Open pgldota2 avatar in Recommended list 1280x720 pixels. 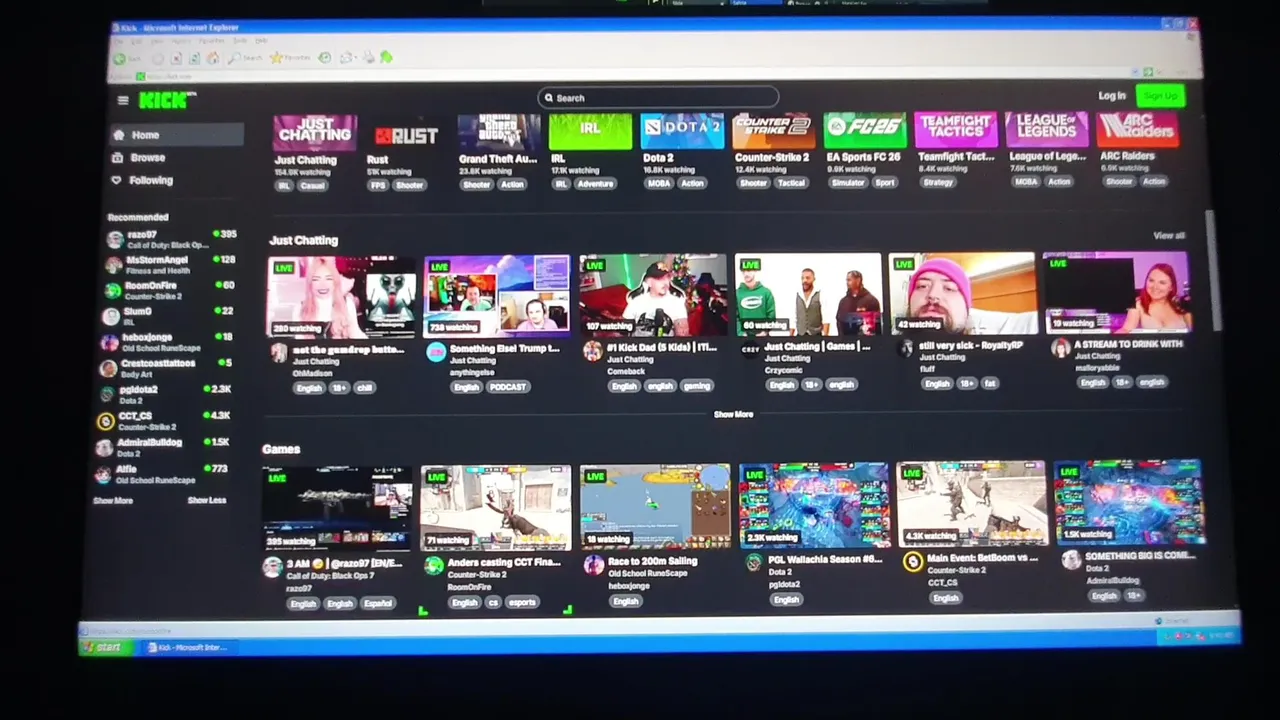pyautogui.click(x=106, y=394)
